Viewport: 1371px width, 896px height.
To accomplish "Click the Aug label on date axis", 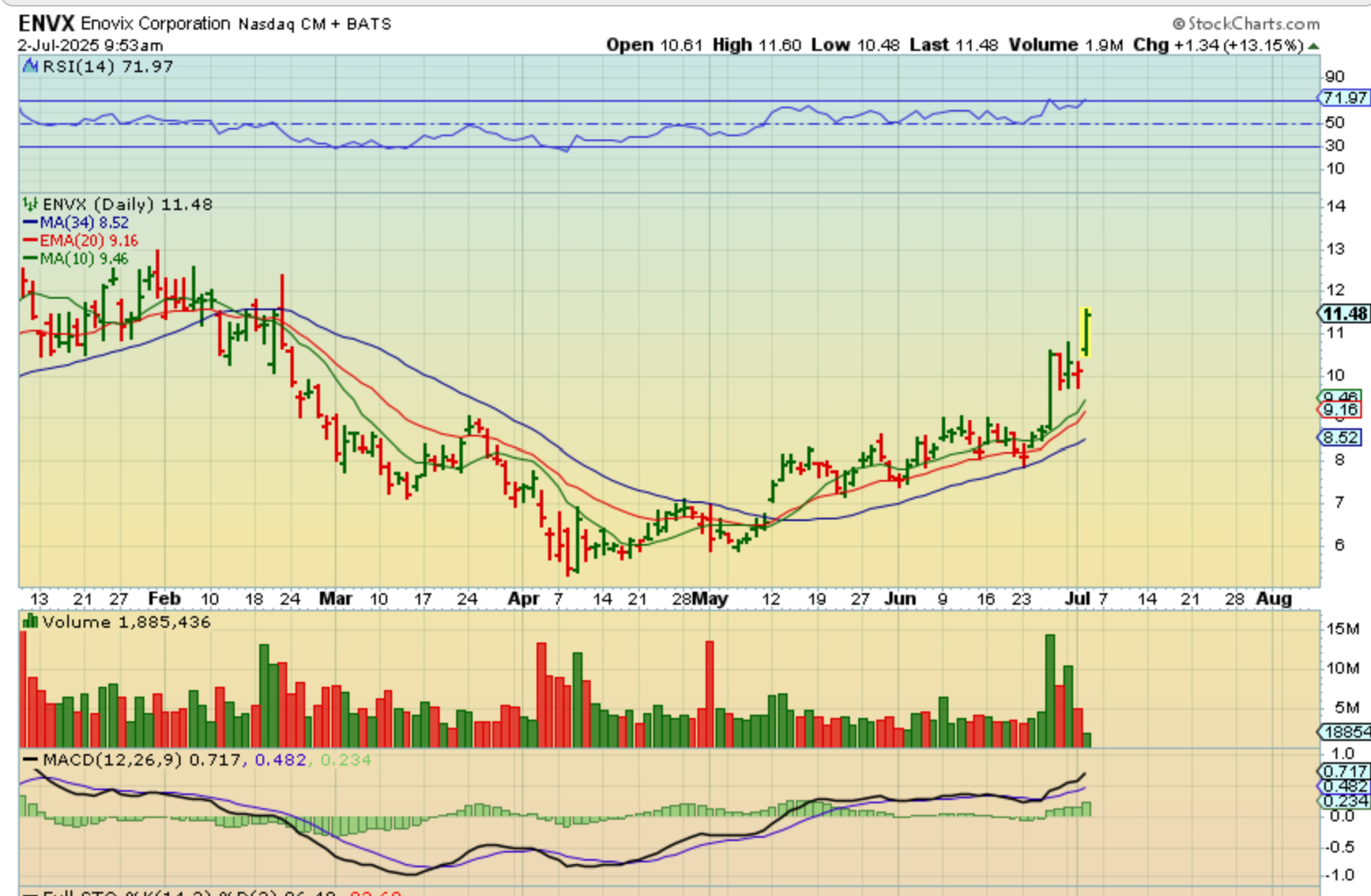I will coord(1274,598).
